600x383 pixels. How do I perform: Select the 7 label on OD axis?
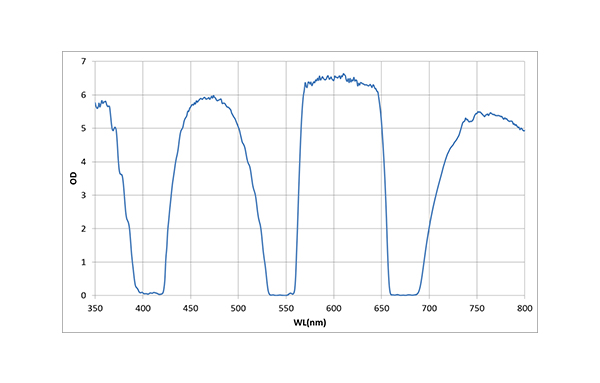[x=84, y=61]
